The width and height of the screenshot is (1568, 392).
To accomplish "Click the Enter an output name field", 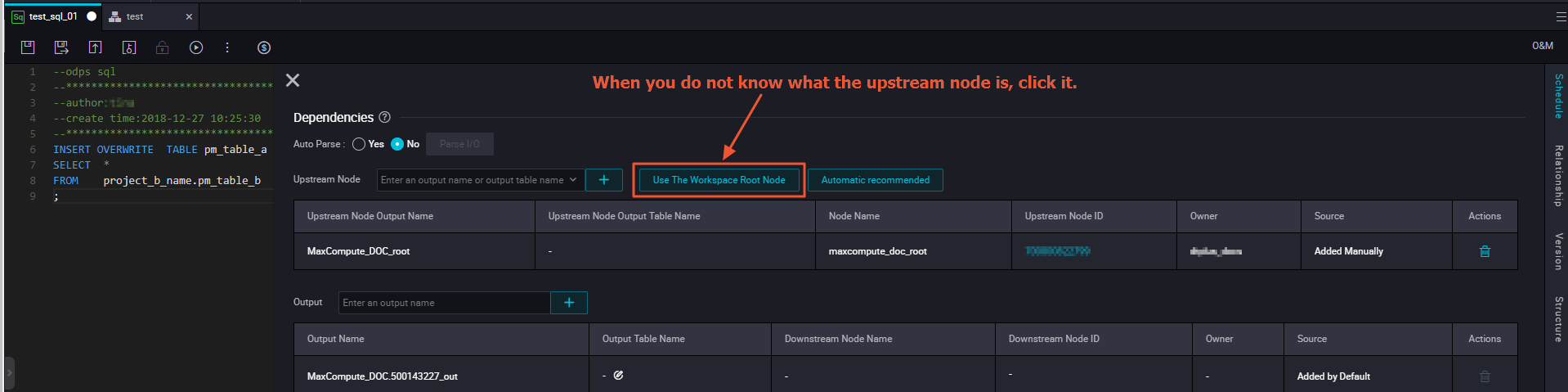I will 444,303.
